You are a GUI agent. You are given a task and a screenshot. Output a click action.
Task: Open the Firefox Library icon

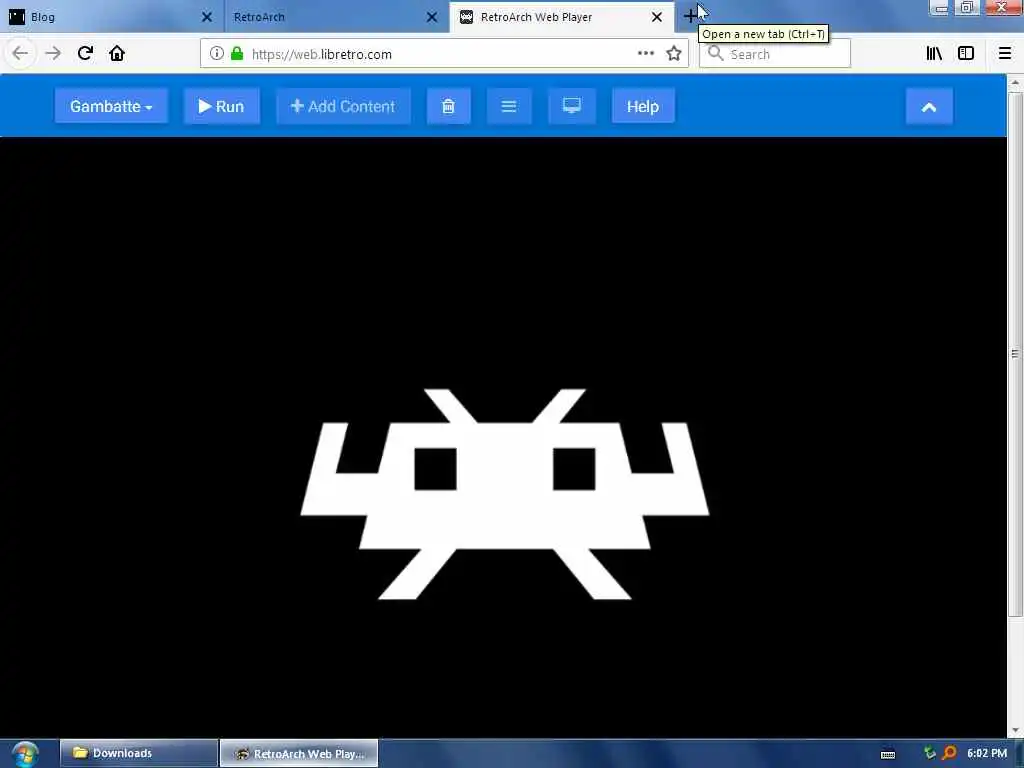click(934, 54)
